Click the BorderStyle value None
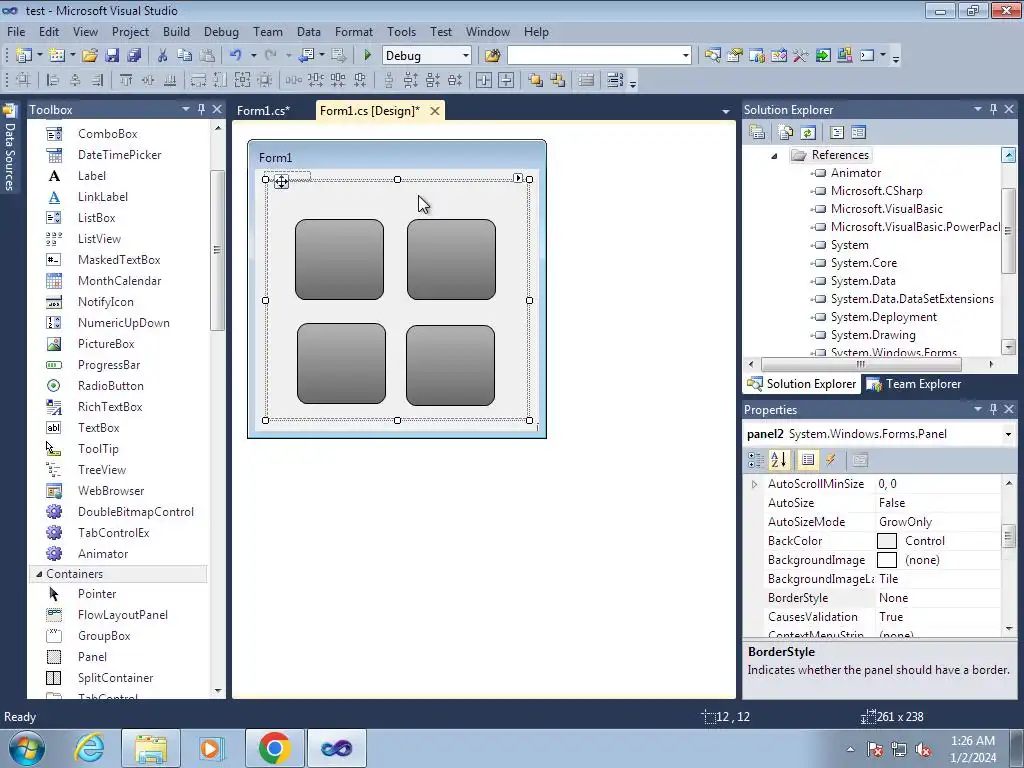This screenshot has height=768, width=1024. (893, 598)
